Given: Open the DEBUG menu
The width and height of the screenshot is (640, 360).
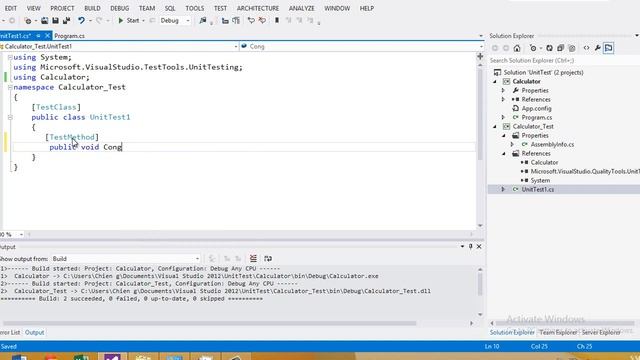Looking at the screenshot, I should (120, 8).
